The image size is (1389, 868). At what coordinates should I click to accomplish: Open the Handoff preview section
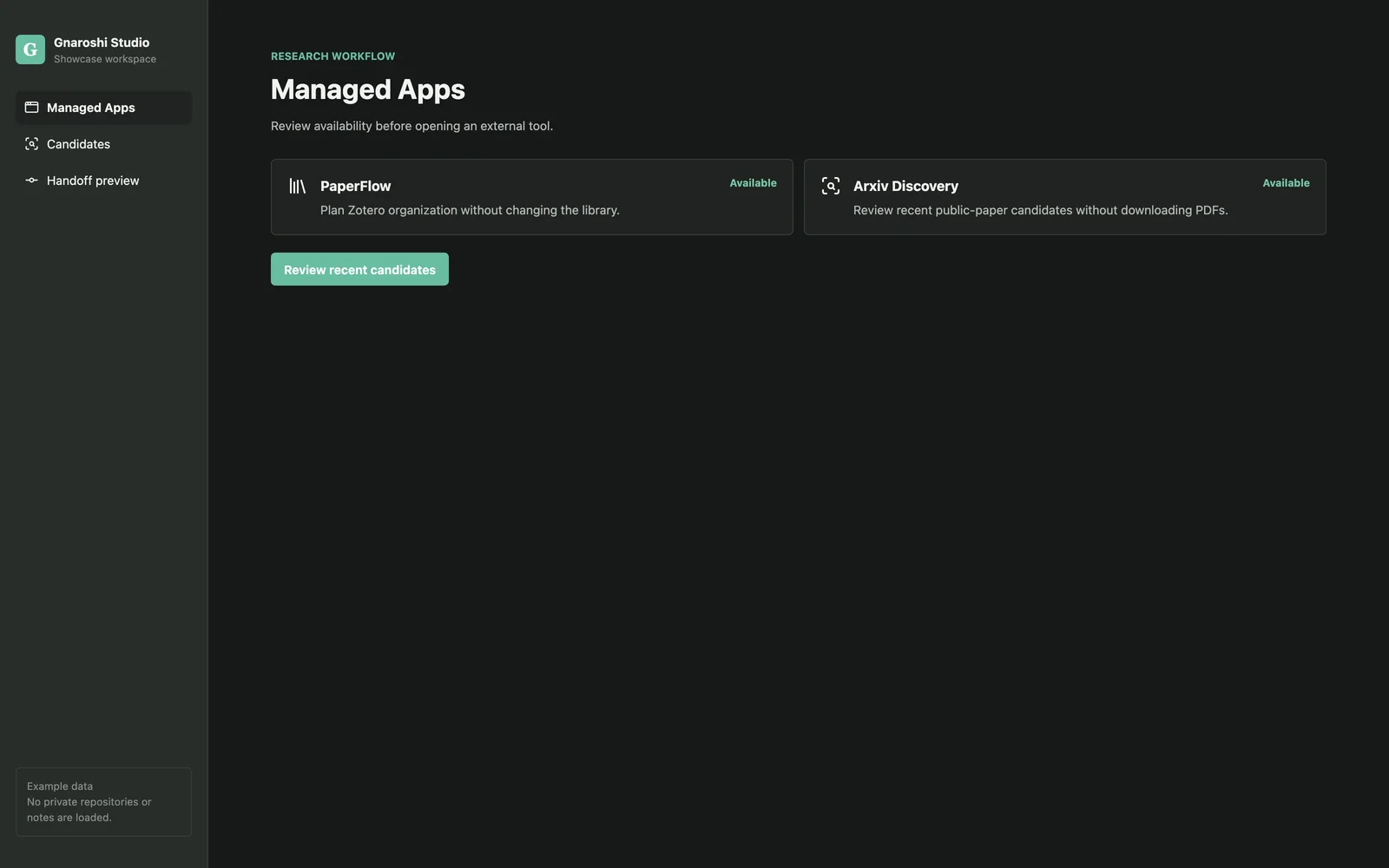click(103, 181)
